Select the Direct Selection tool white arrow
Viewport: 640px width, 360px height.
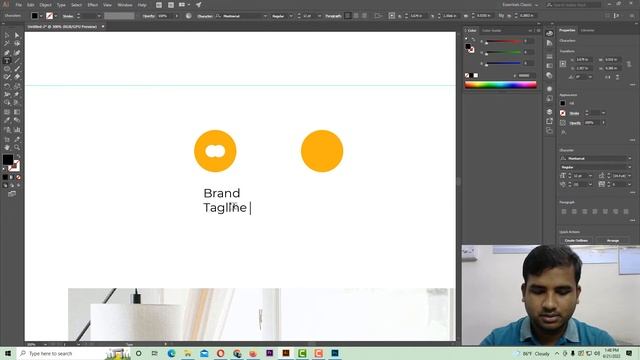click(17, 36)
